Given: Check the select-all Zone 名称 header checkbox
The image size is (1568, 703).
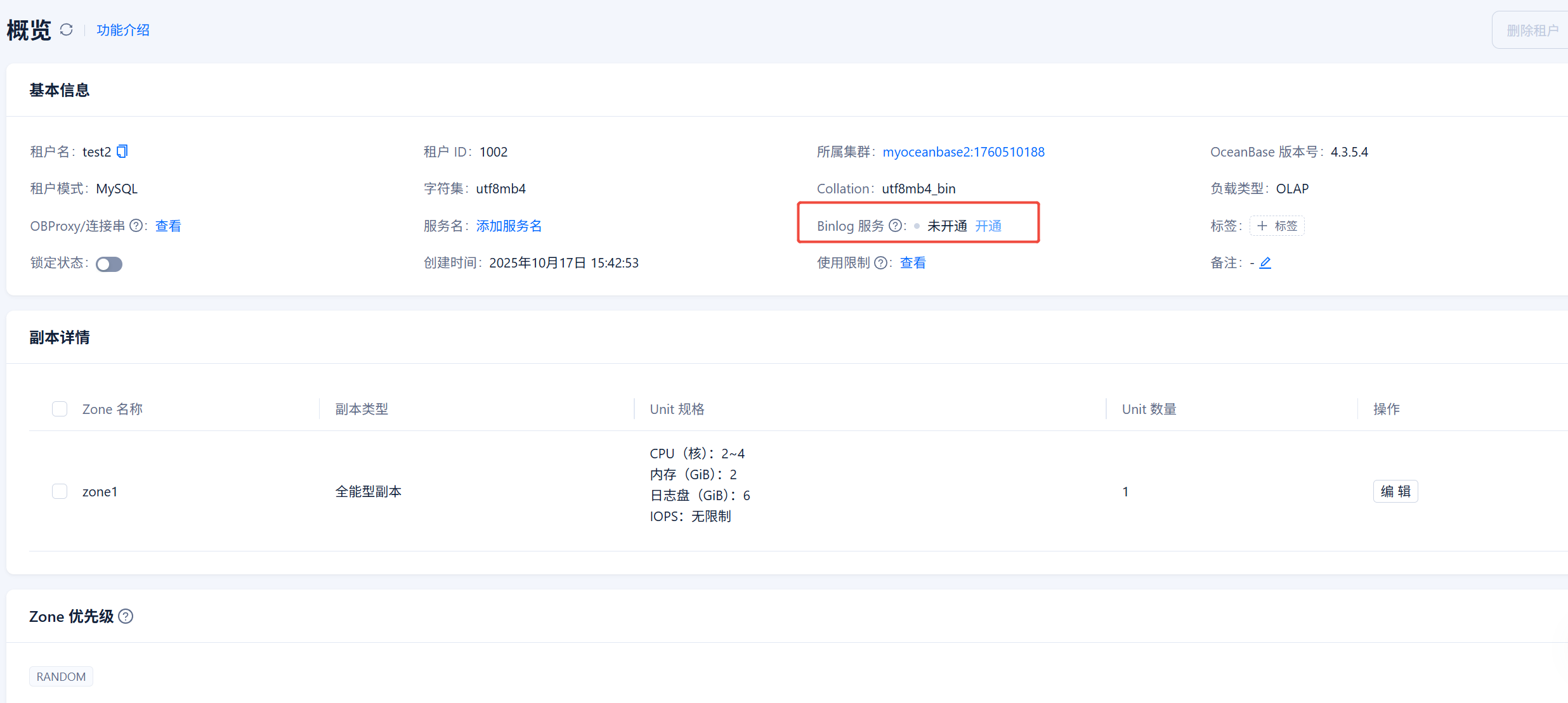Looking at the screenshot, I should [x=60, y=409].
